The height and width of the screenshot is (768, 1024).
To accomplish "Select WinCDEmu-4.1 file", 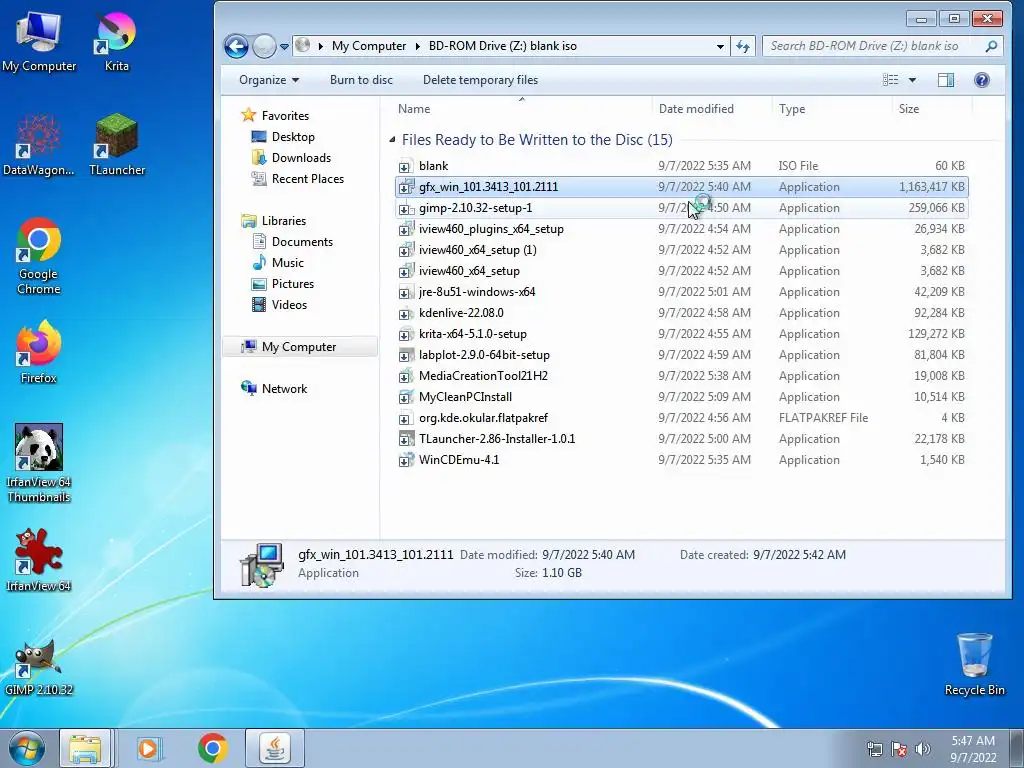I will [x=682, y=460].
